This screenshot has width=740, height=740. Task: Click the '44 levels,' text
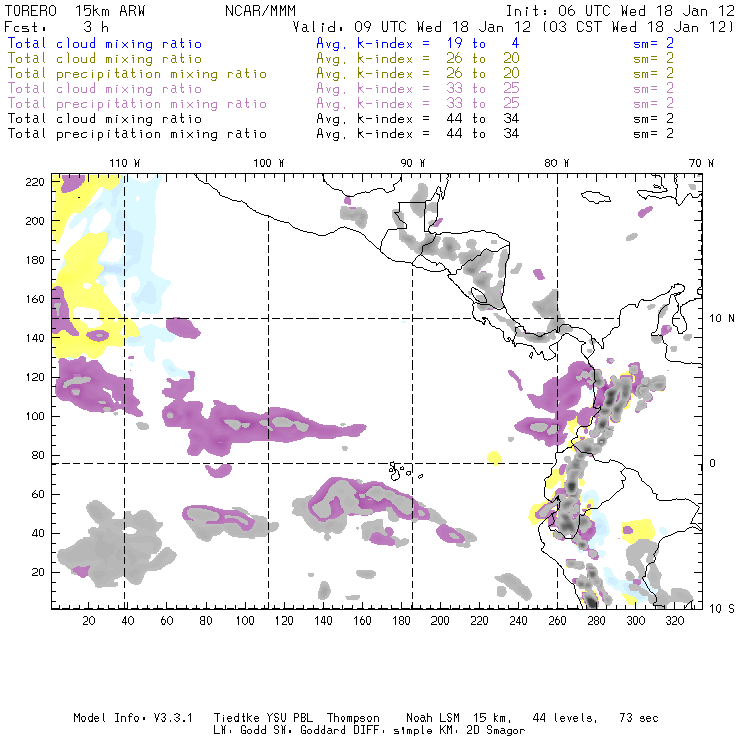[565, 718]
